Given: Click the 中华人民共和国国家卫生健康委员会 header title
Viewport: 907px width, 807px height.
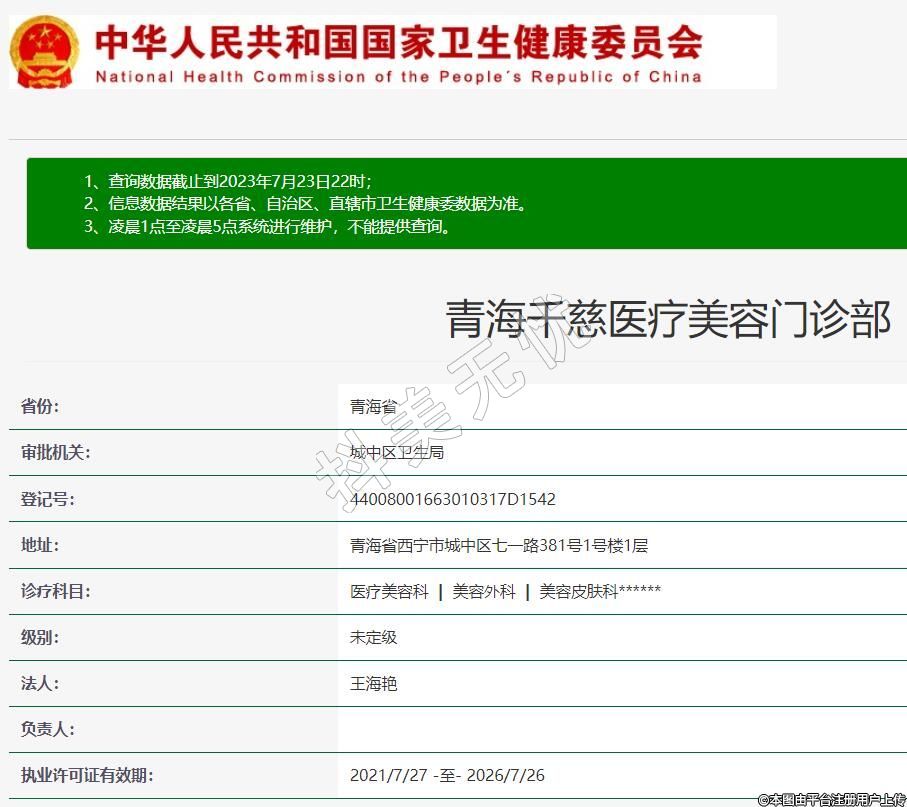Looking at the screenshot, I should pos(398,40).
